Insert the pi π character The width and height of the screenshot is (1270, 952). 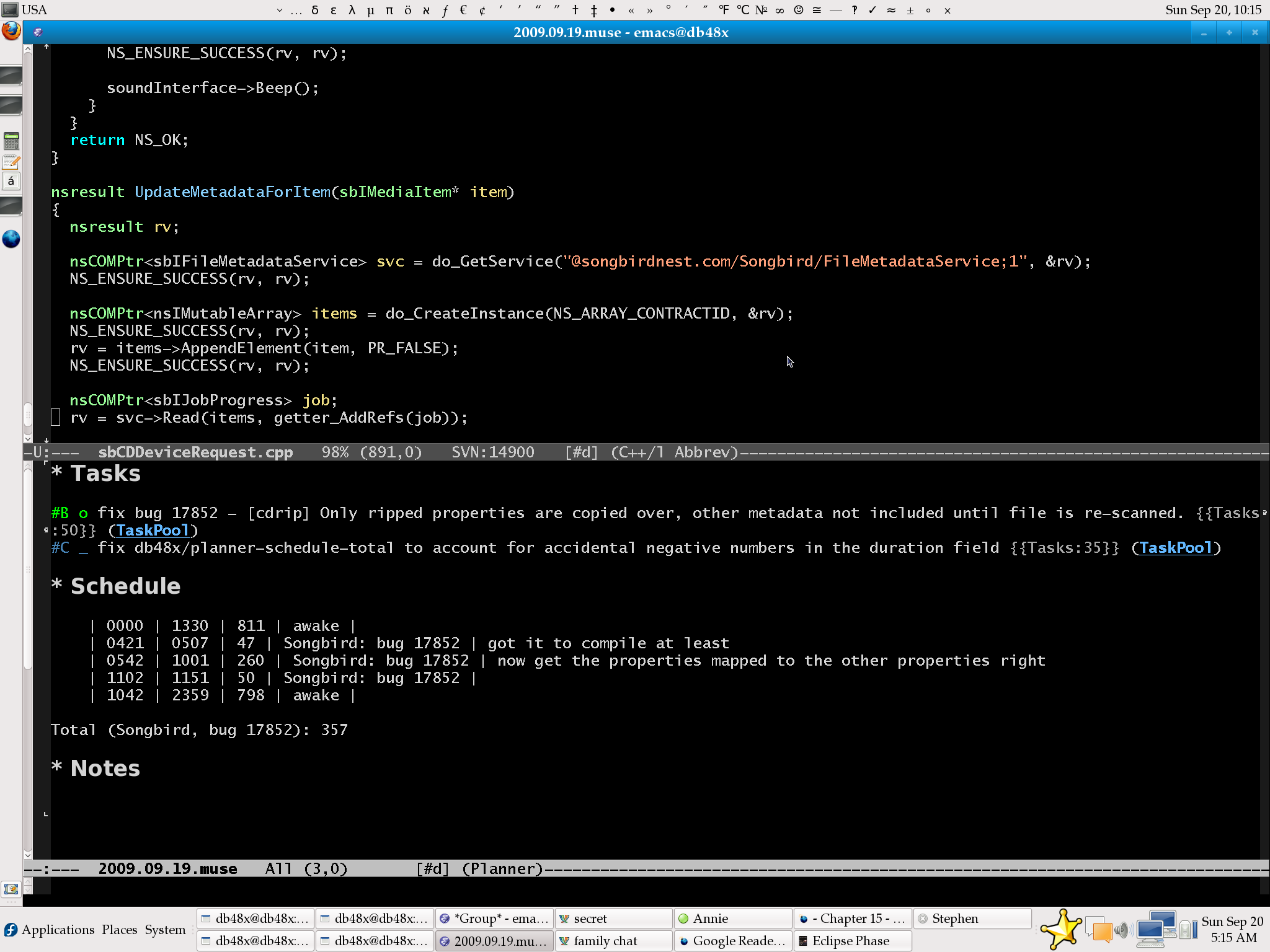(389, 10)
